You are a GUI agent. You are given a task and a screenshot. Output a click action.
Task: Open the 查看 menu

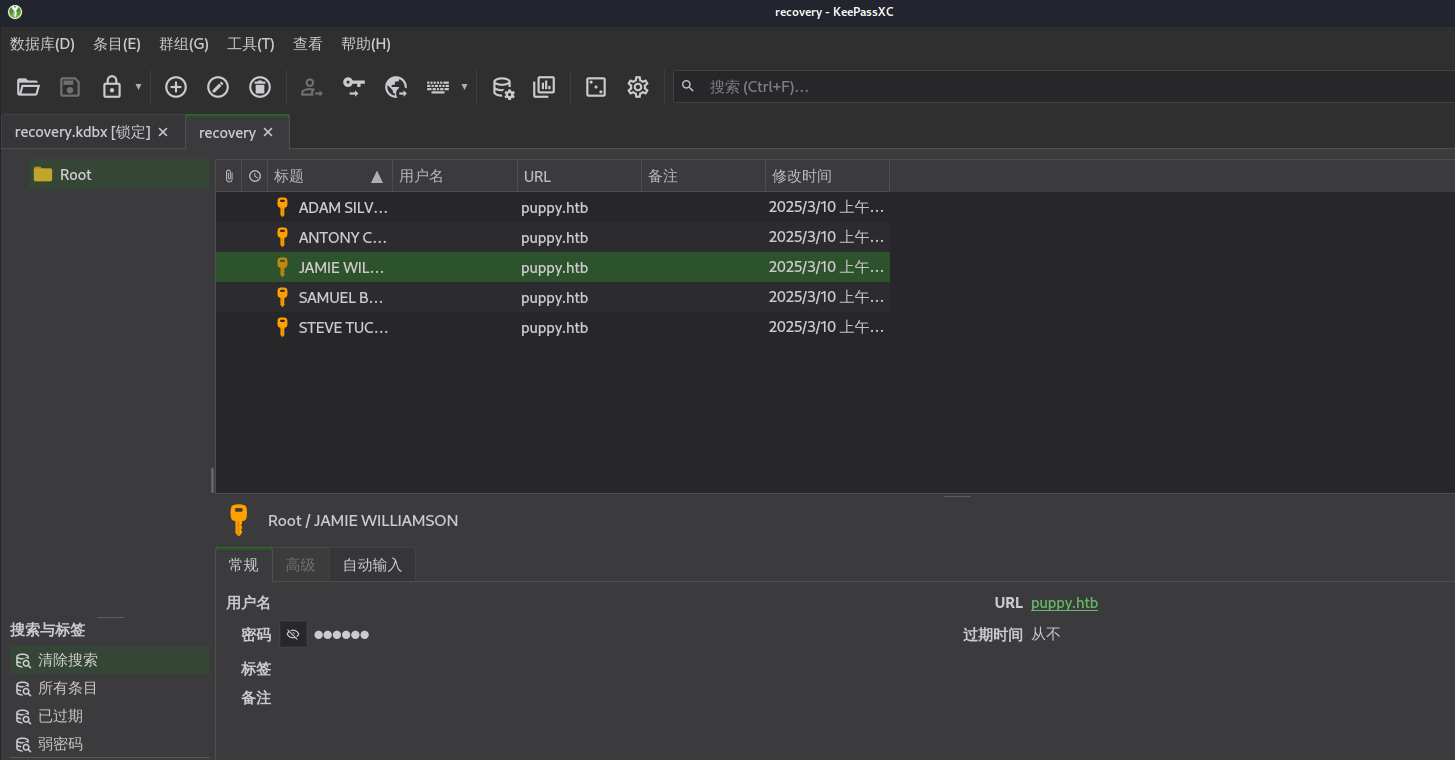click(308, 44)
